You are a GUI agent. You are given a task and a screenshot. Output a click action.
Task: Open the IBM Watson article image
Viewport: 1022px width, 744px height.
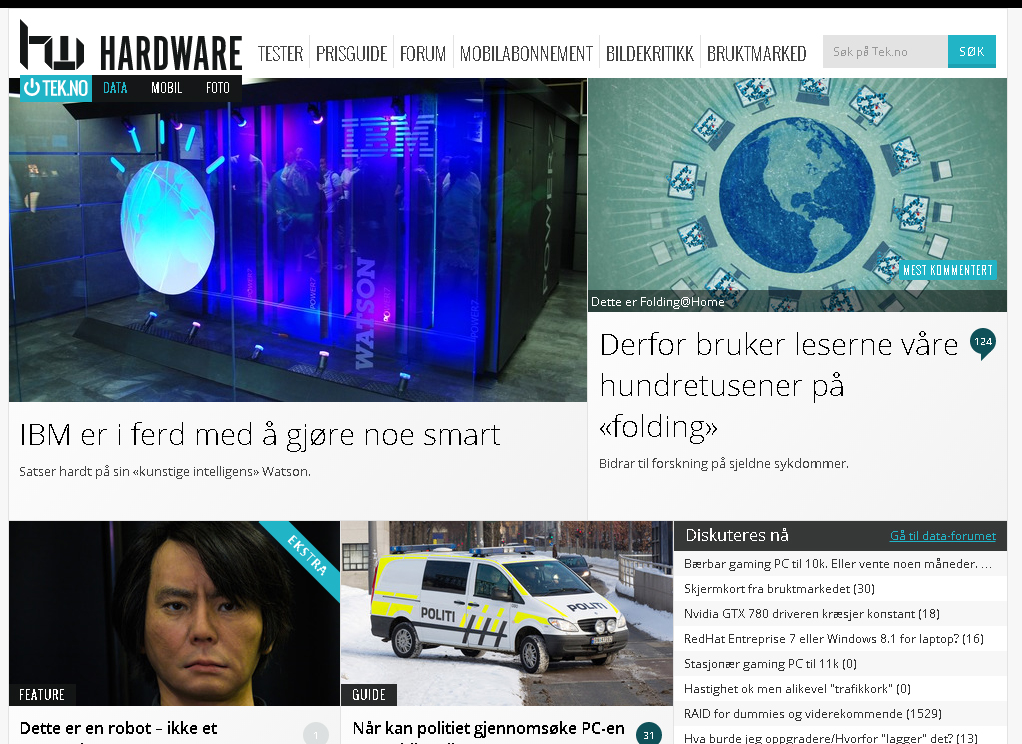pyautogui.click(x=298, y=240)
